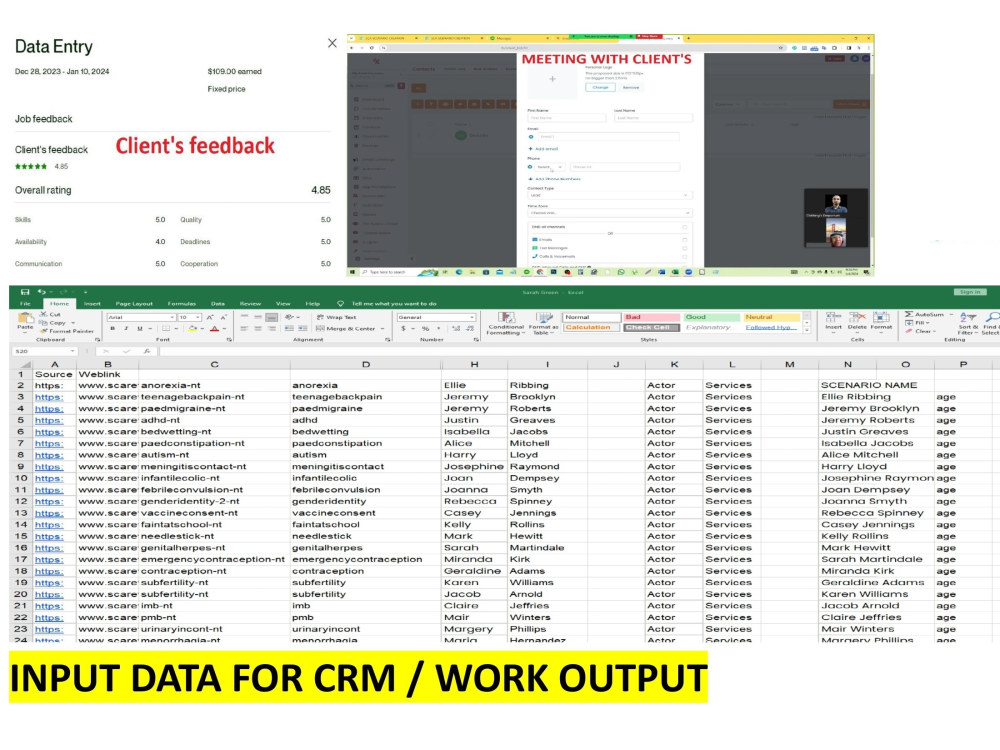Click the Percent Style icon
This screenshot has height=750, width=1000.
425,328
